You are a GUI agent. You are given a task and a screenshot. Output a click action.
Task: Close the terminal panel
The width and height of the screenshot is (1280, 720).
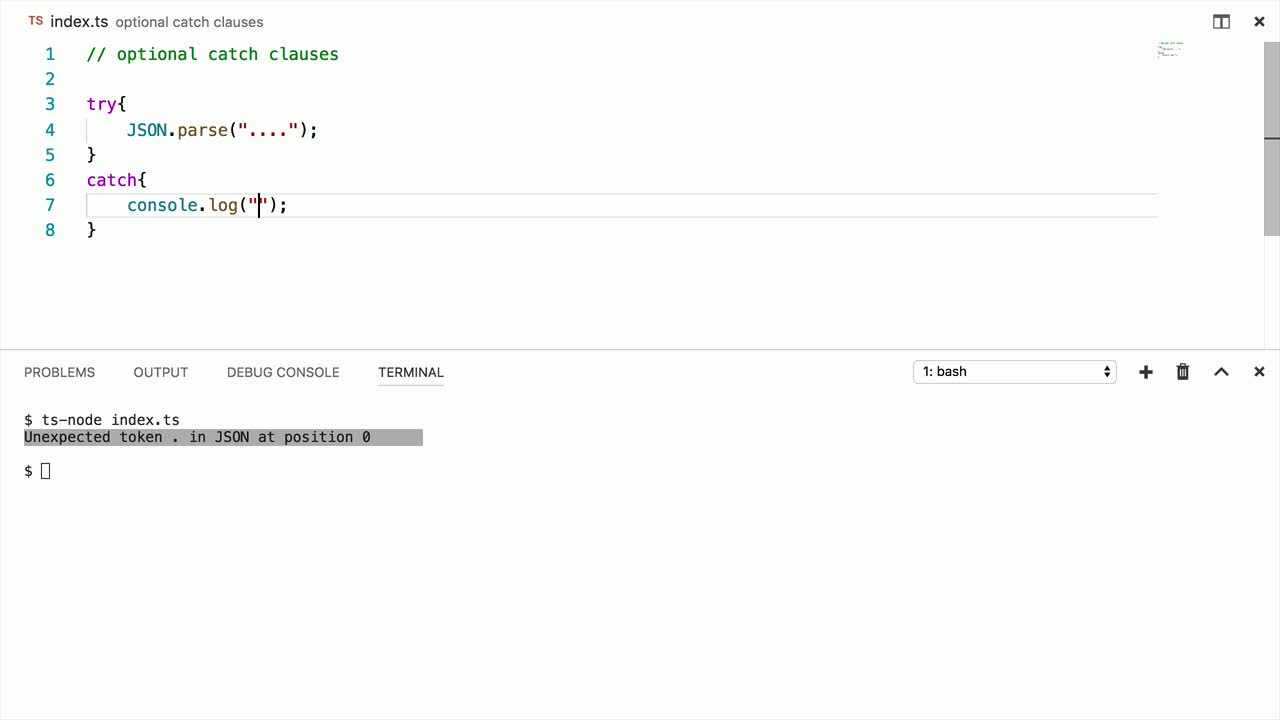coord(1259,372)
